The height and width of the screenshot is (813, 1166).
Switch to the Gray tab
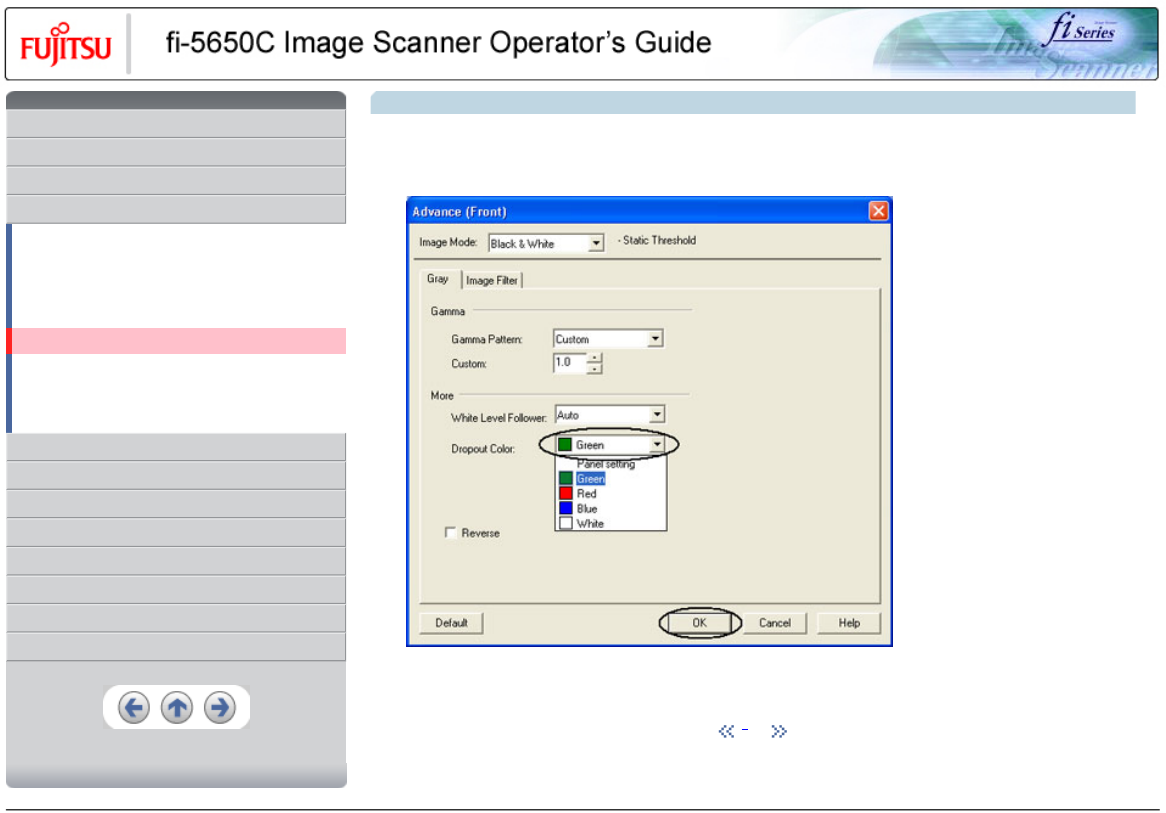437,279
